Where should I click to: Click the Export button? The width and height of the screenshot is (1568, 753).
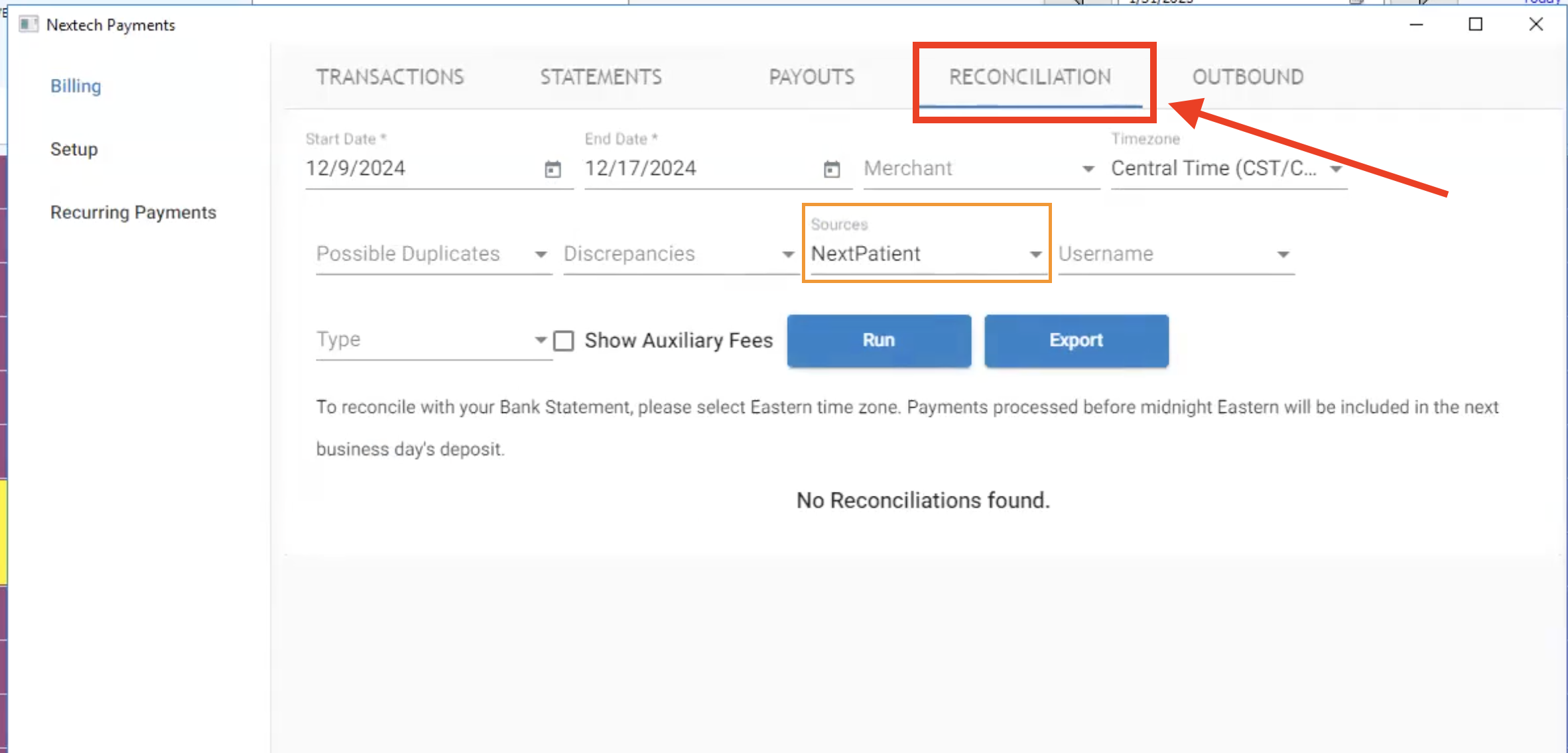click(1077, 341)
